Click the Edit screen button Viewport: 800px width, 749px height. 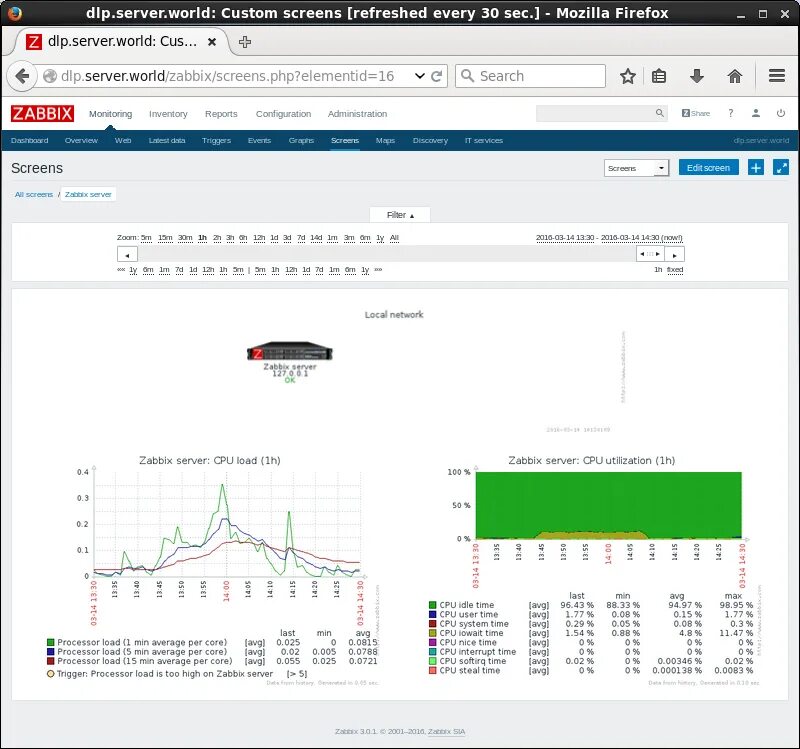click(x=708, y=167)
